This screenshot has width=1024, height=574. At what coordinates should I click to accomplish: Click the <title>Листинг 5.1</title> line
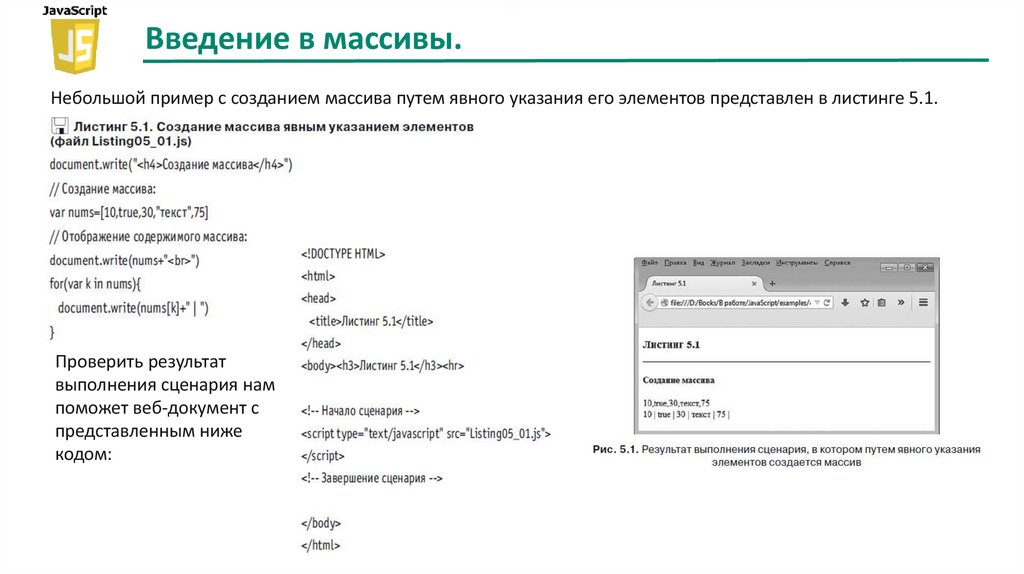point(371,321)
